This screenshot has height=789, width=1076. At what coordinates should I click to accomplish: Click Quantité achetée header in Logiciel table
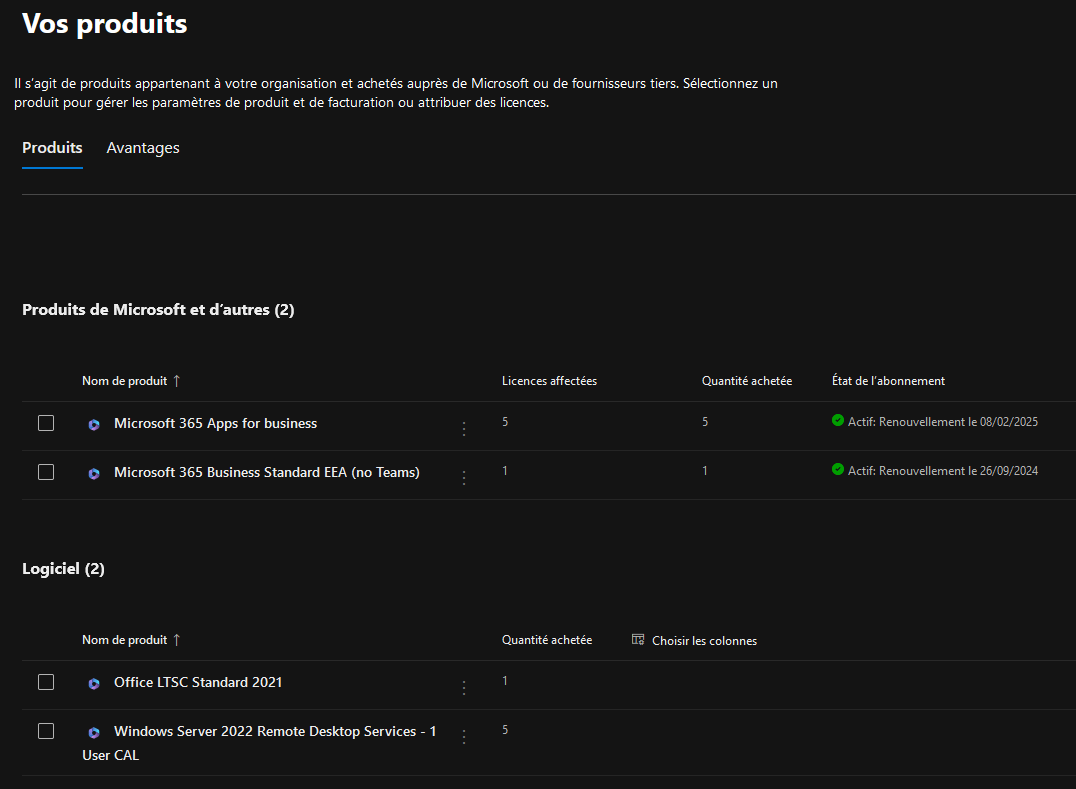pyautogui.click(x=547, y=639)
